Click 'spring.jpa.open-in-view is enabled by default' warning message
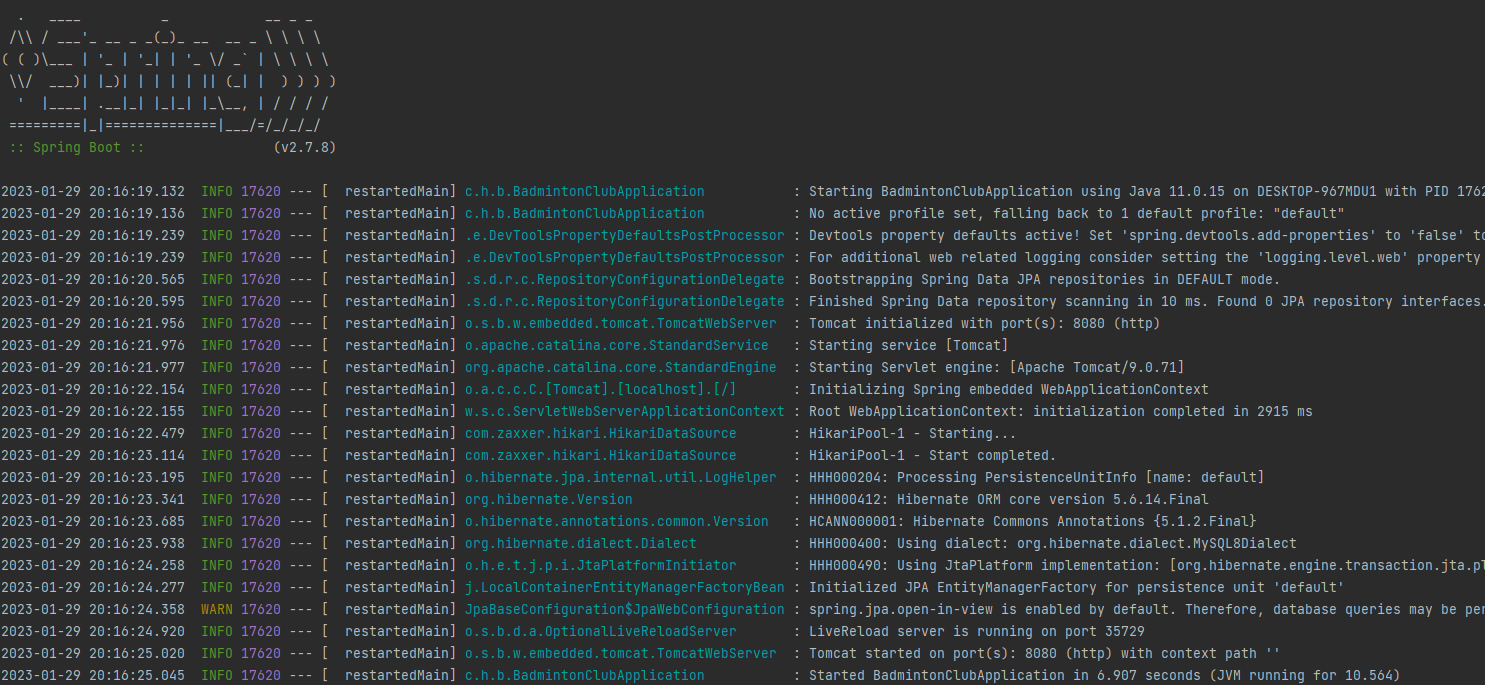The height and width of the screenshot is (685, 1485). (1147, 609)
